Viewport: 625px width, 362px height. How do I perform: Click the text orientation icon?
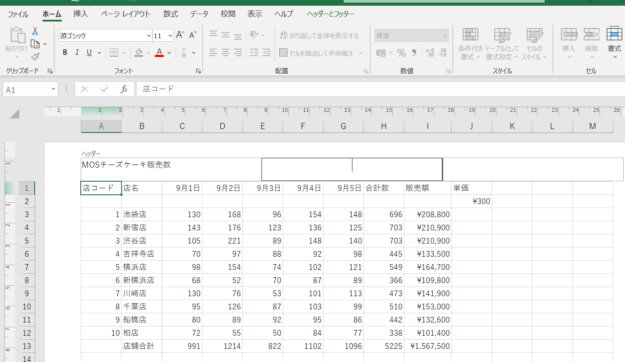[x=254, y=35]
